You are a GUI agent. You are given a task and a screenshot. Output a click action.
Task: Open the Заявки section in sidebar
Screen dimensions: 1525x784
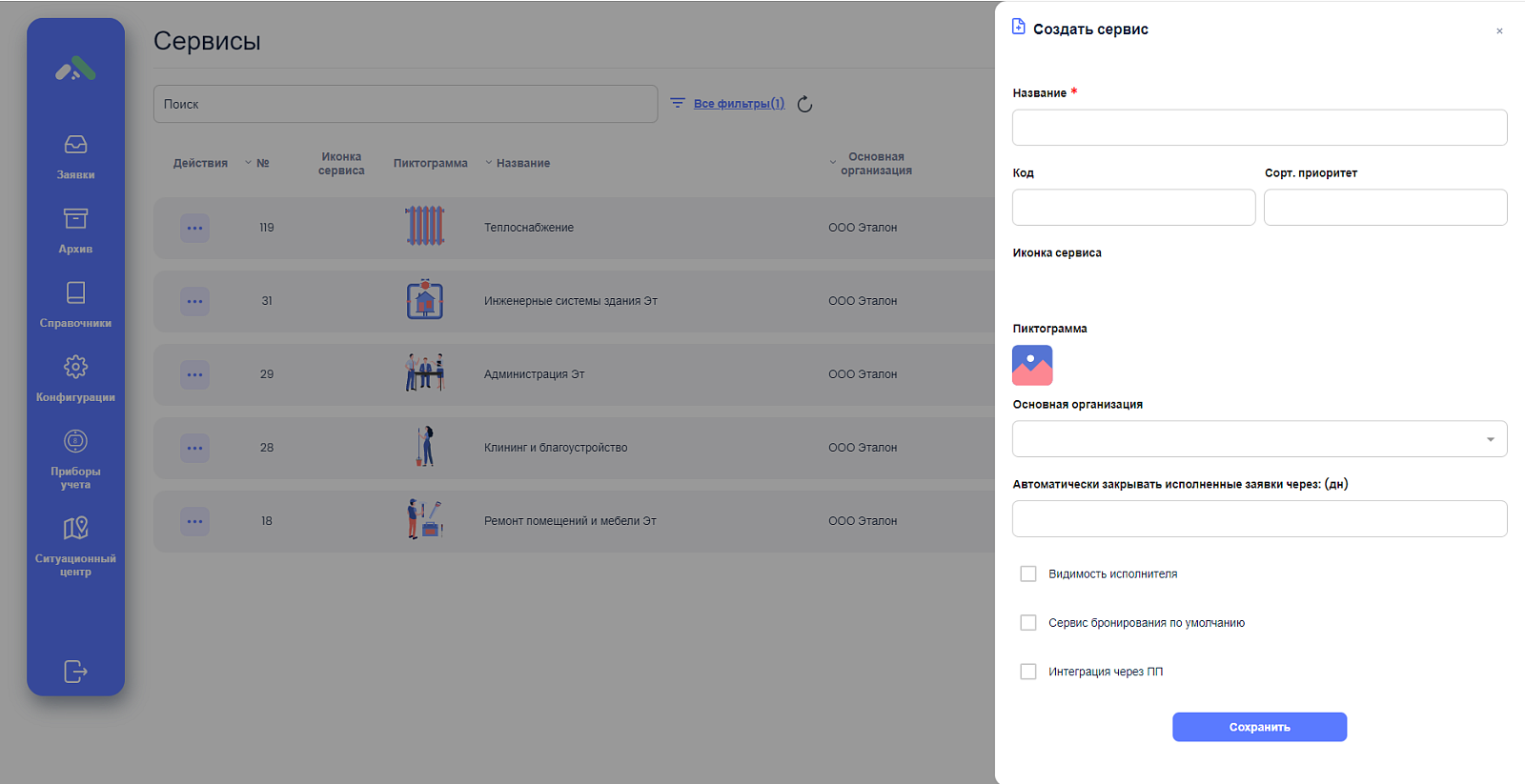tap(75, 156)
